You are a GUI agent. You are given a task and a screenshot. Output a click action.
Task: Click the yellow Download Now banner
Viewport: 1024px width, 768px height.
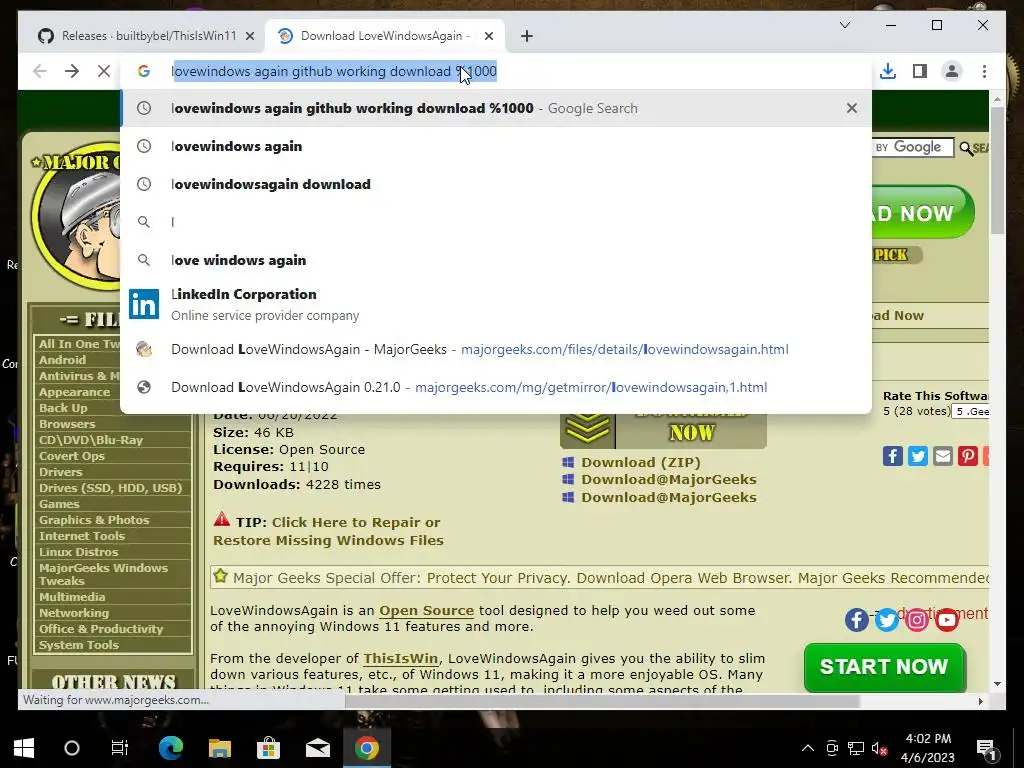click(663, 429)
